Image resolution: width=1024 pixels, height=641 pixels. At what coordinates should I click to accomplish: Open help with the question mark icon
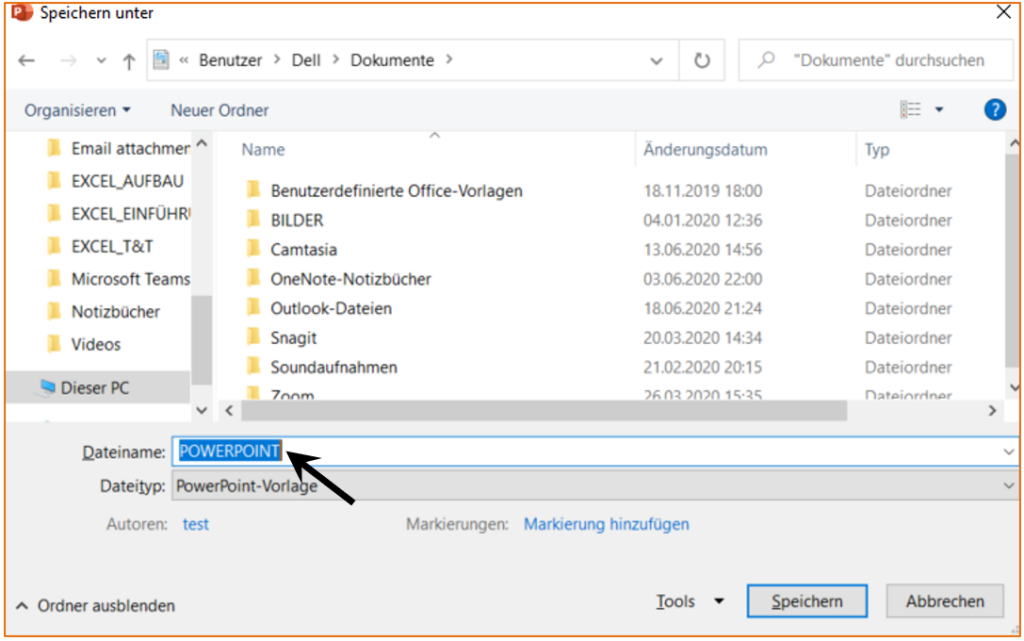coord(995,109)
